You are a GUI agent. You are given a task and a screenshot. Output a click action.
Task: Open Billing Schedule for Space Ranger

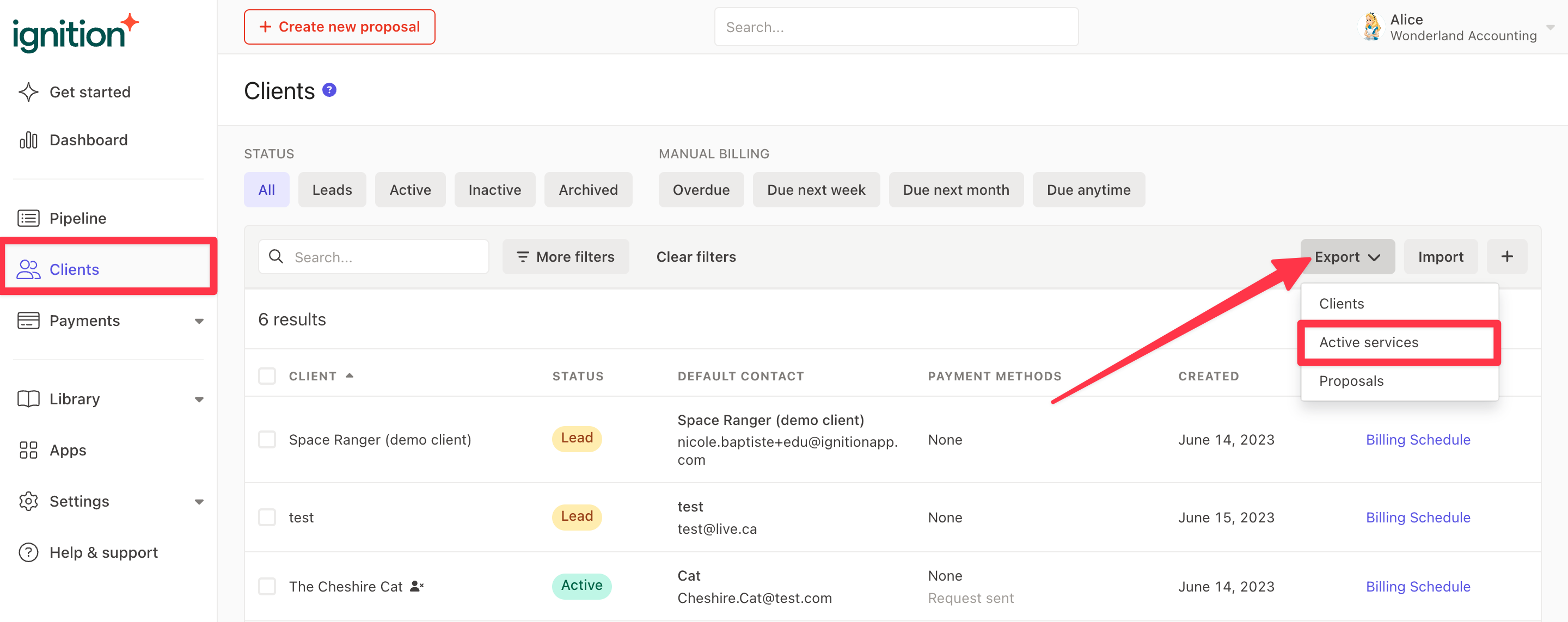coord(1418,439)
